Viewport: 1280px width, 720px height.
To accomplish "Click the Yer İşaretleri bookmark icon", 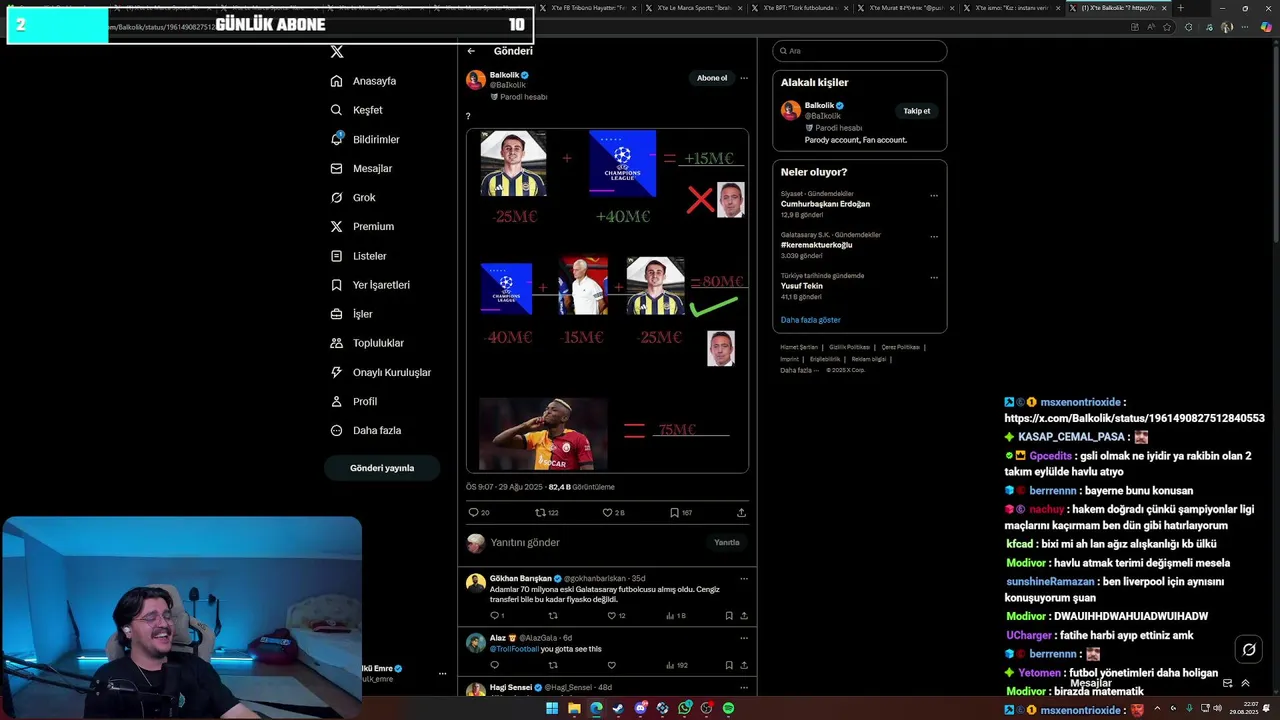I will coord(337,285).
